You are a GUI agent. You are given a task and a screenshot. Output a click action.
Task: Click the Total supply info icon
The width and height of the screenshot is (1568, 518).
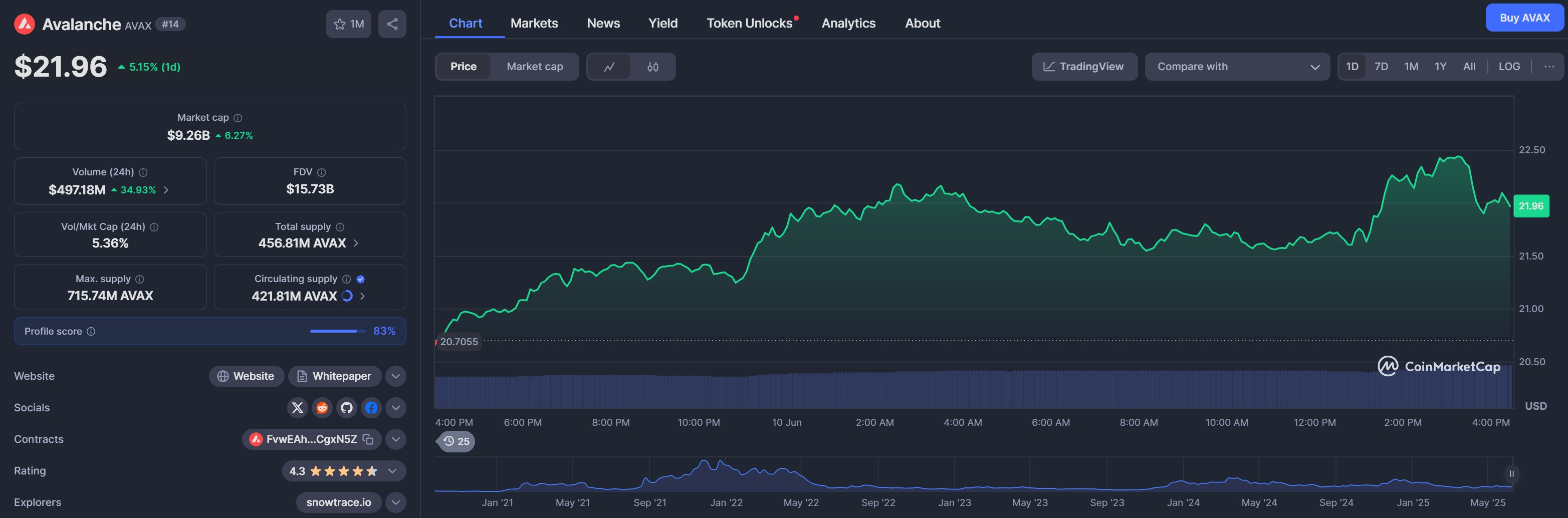pyautogui.click(x=340, y=227)
